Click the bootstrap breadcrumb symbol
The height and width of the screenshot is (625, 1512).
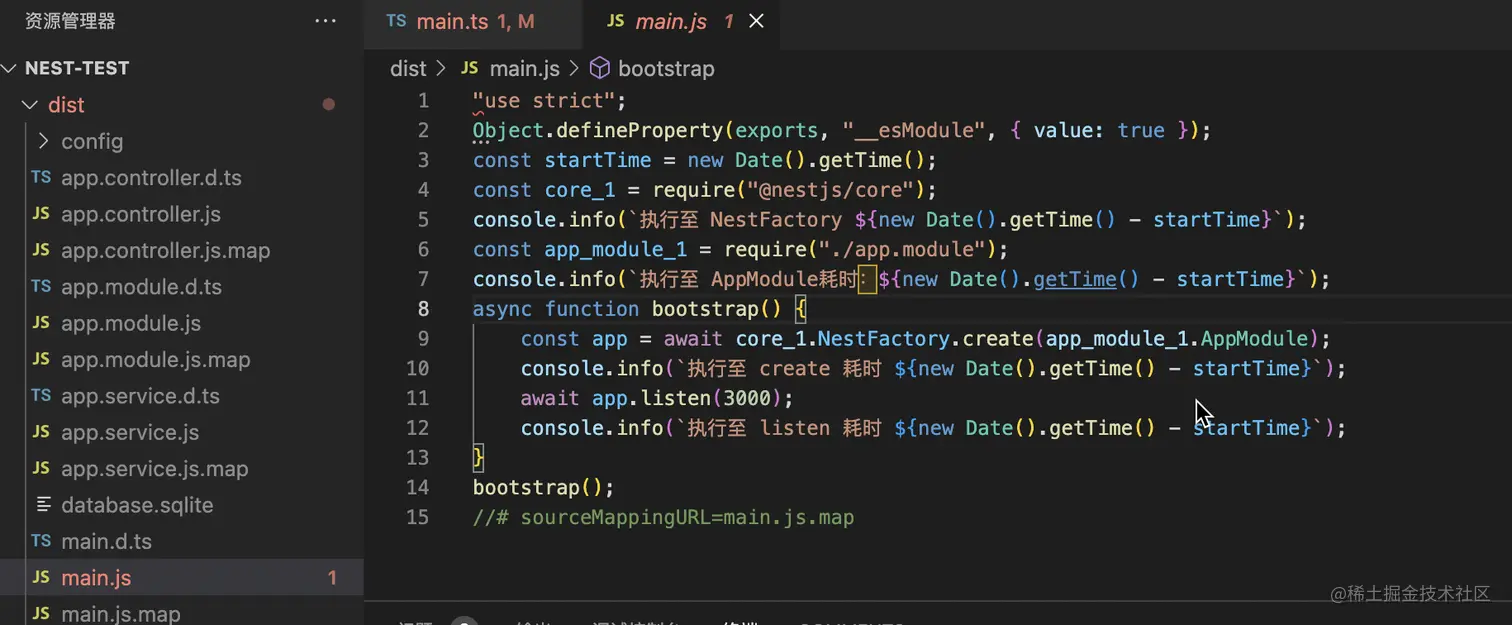coord(666,69)
